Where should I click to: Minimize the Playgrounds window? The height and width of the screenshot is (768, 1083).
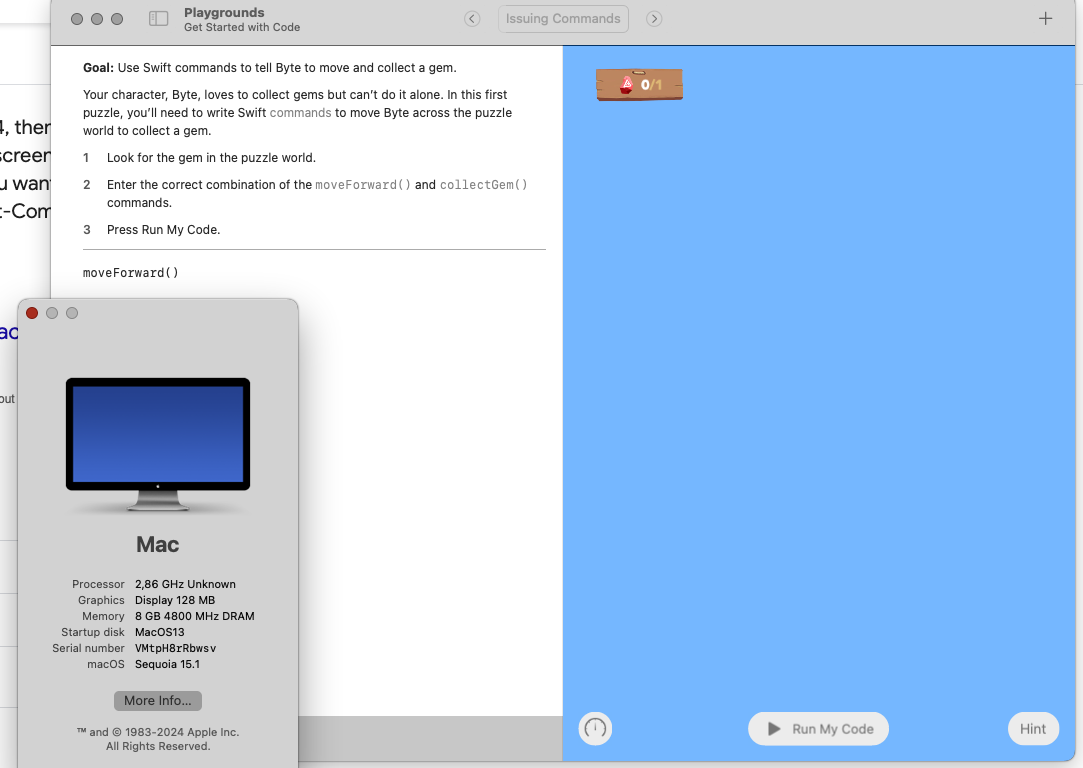[x=97, y=19]
